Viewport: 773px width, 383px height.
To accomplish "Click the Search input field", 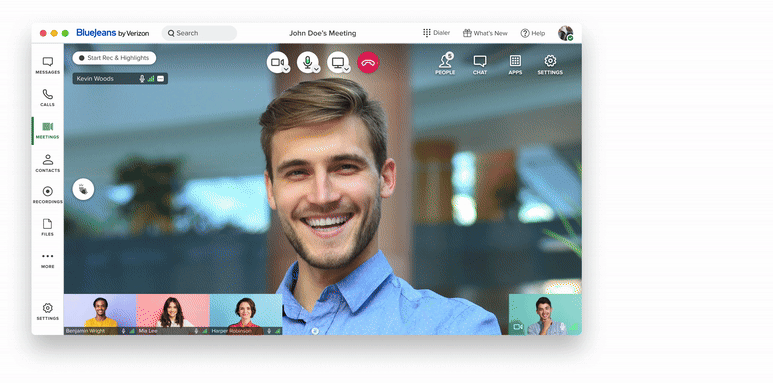I will [199, 33].
